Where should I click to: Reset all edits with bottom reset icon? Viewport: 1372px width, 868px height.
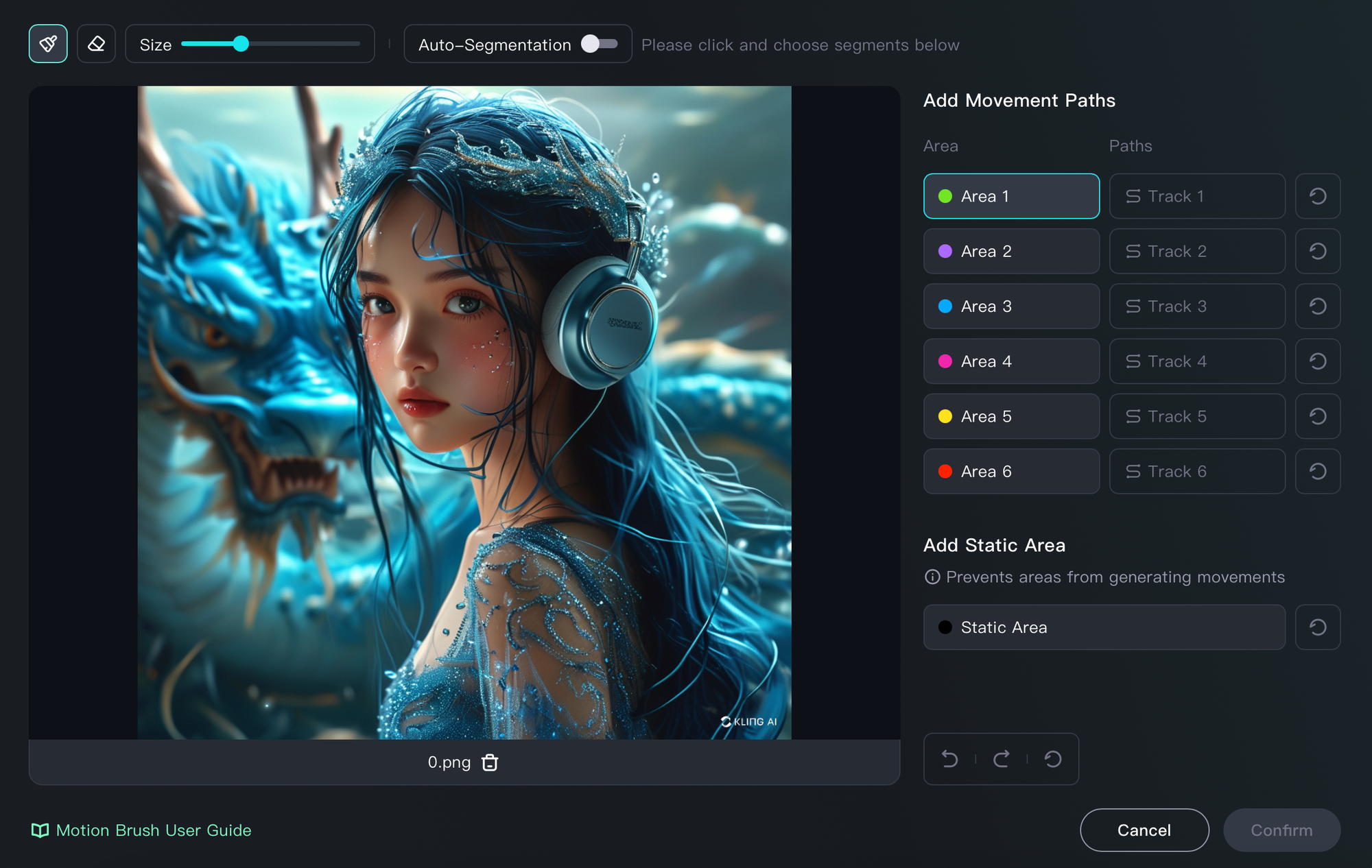[x=1053, y=759]
